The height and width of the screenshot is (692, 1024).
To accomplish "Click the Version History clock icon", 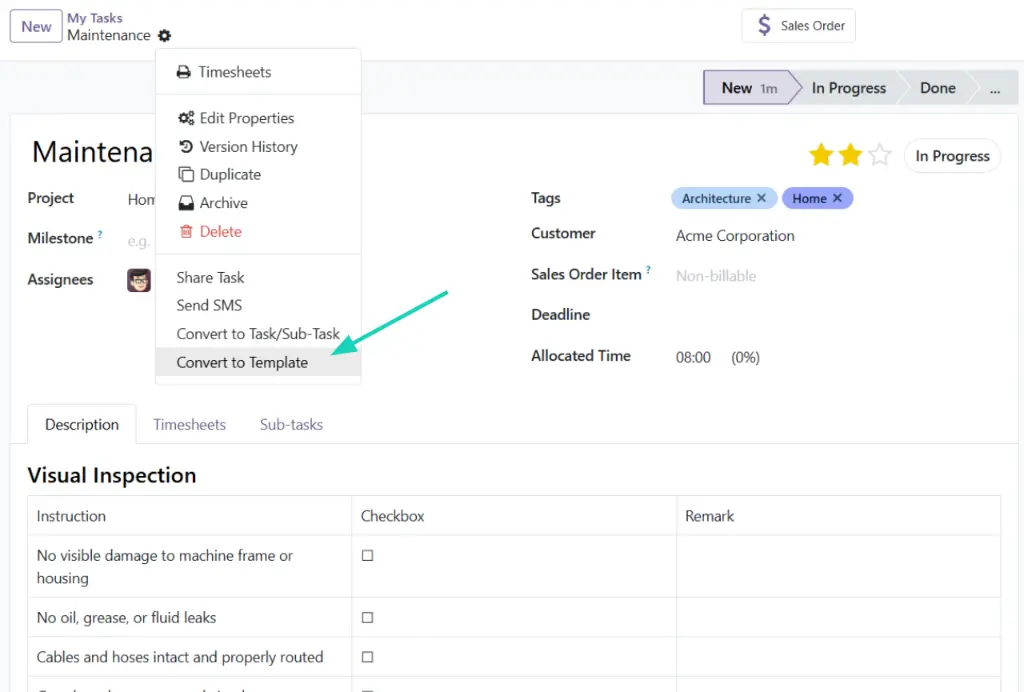I will point(186,146).
